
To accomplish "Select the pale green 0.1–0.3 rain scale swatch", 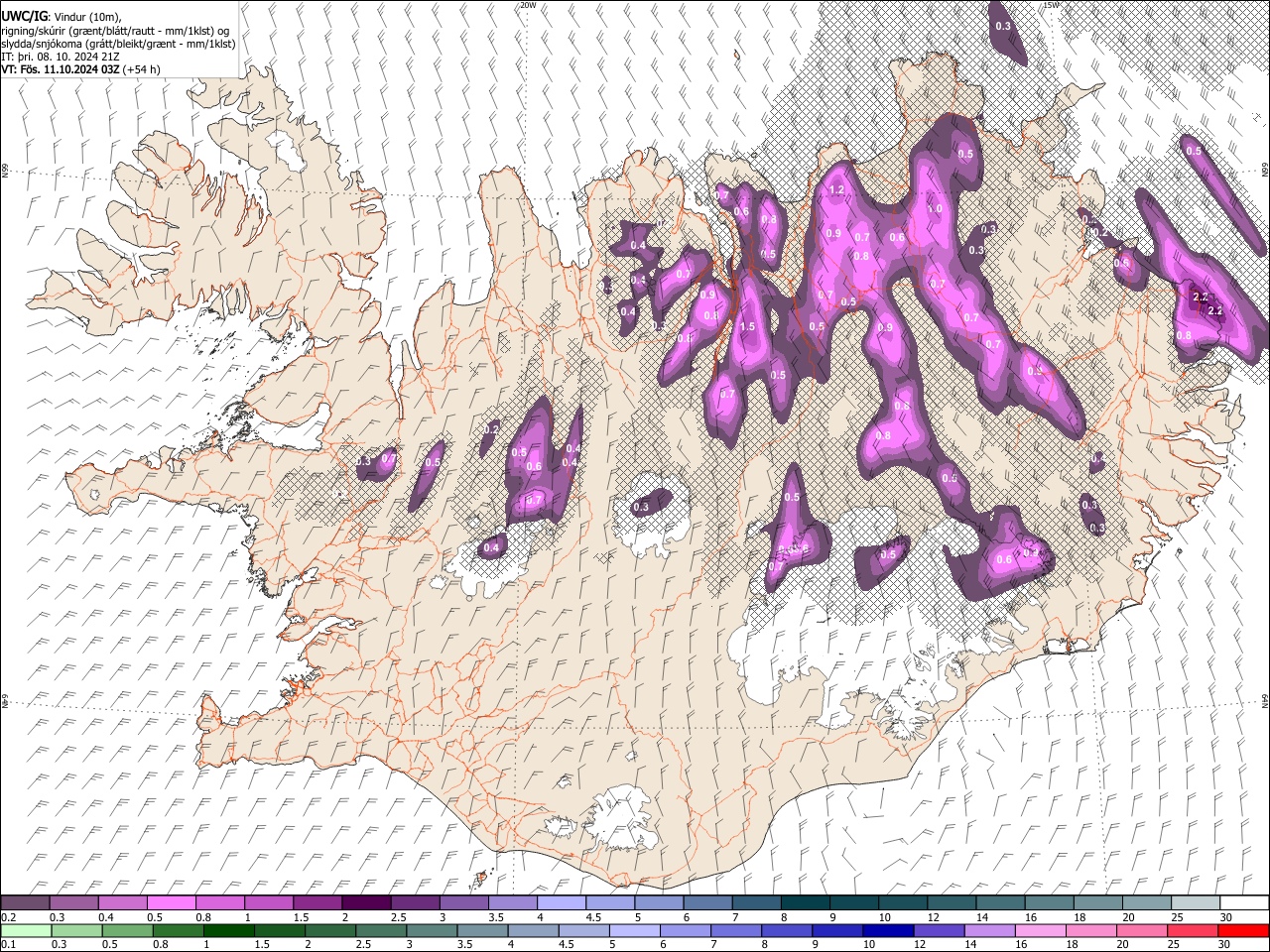I will [x=26, y=930].
